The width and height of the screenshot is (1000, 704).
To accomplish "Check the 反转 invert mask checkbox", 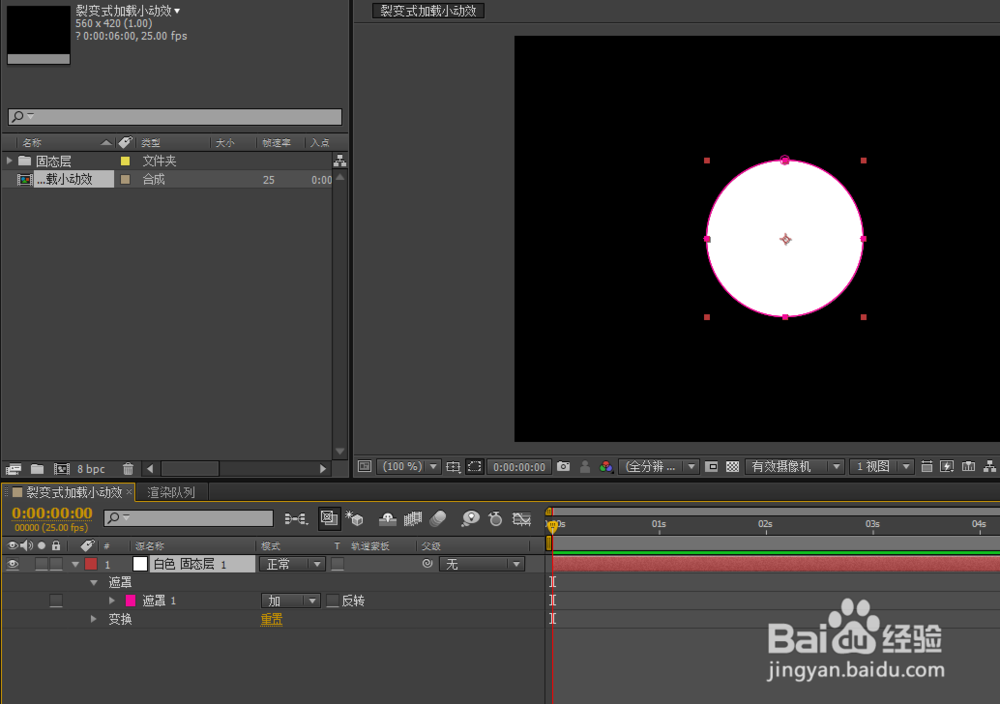I will pyautogui.click(x=332, y=601).
